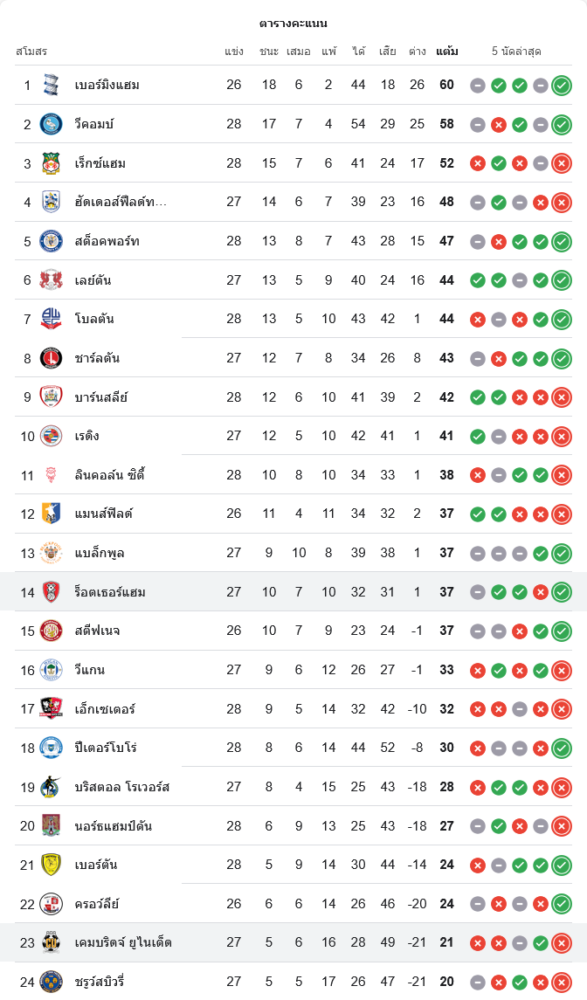The width and height of the screenshot is (587, 1000).
Task: Click the Rotherham crest in highlighted row 14
Action: [51, 592]
